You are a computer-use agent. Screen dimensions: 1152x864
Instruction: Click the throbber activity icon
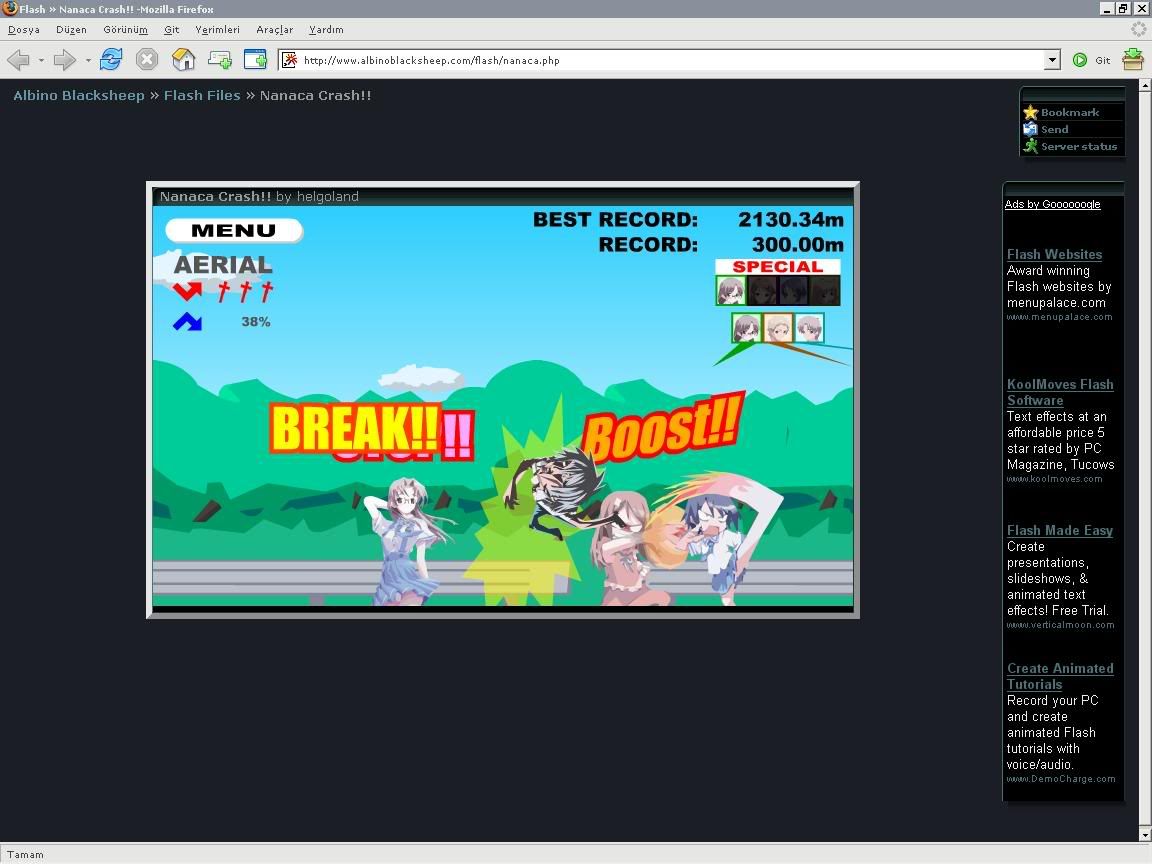pos(1138,29)
